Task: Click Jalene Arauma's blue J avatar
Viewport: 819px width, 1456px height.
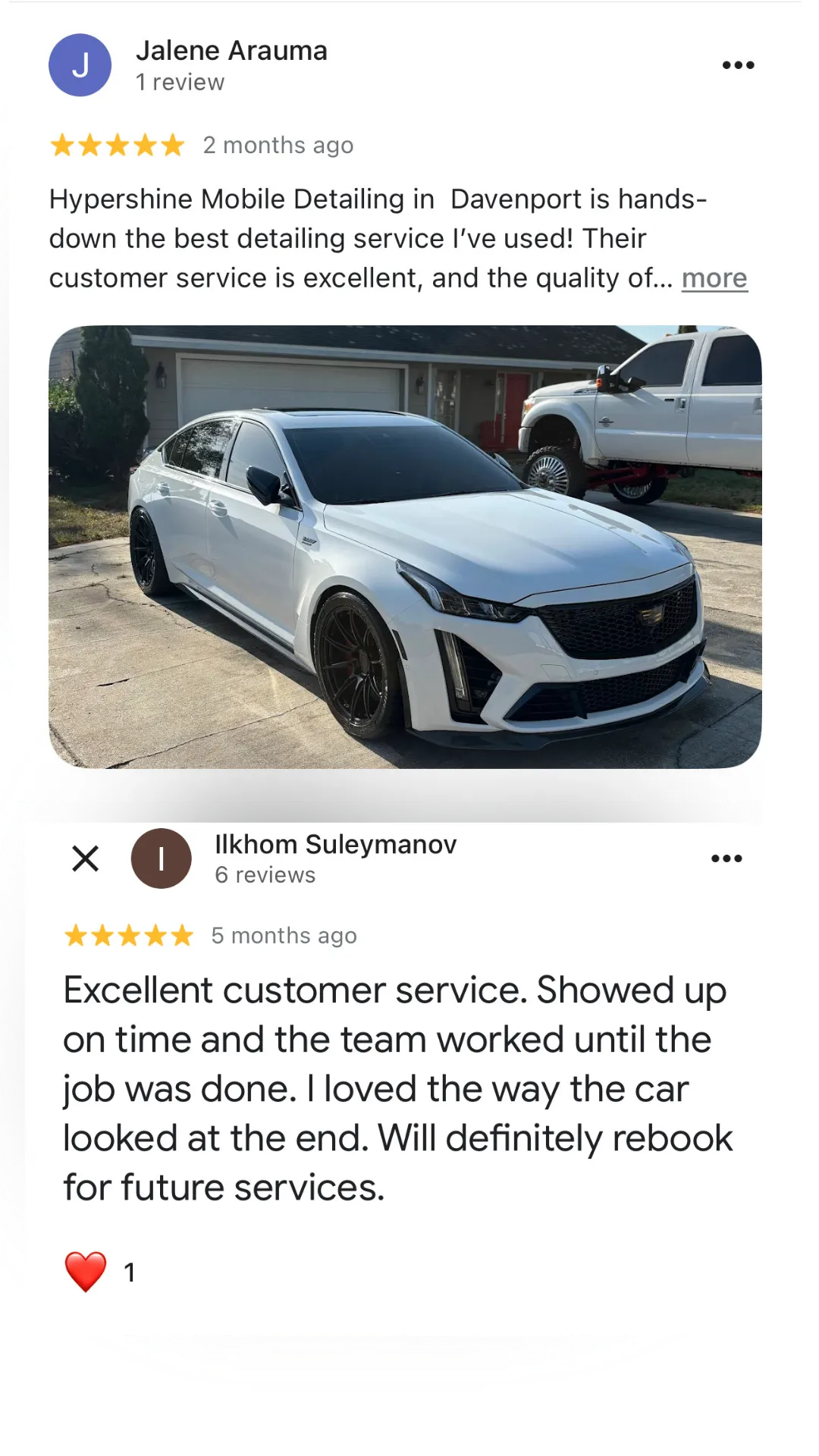Action: tap(80, 65)
